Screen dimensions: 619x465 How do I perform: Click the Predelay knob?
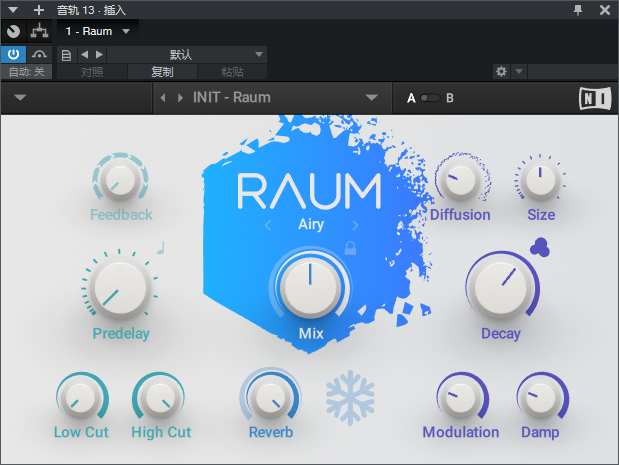(x=120, y=288)
